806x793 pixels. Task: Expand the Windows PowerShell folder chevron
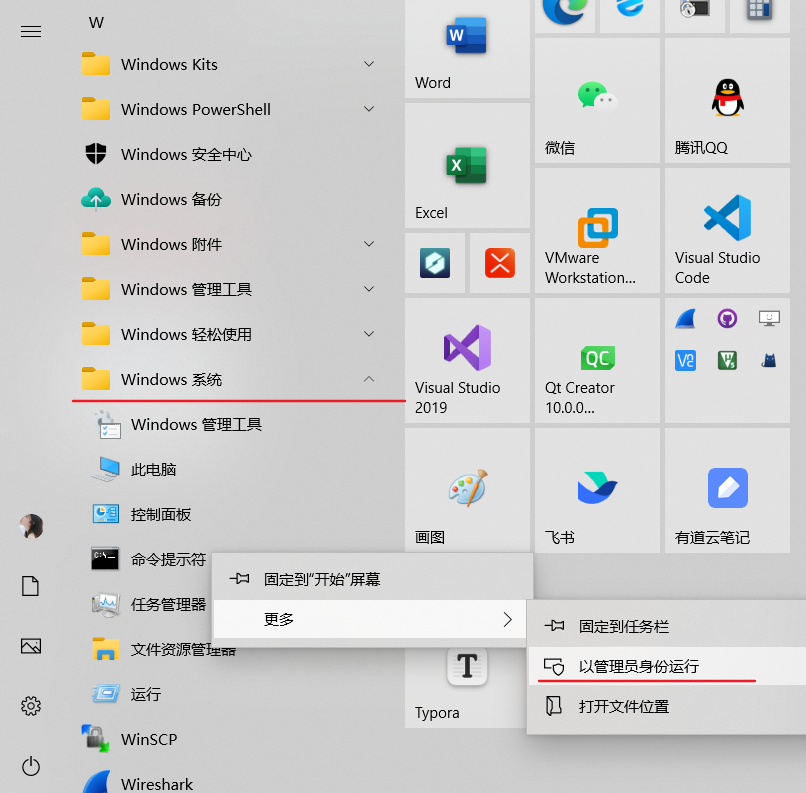[369, 109]
